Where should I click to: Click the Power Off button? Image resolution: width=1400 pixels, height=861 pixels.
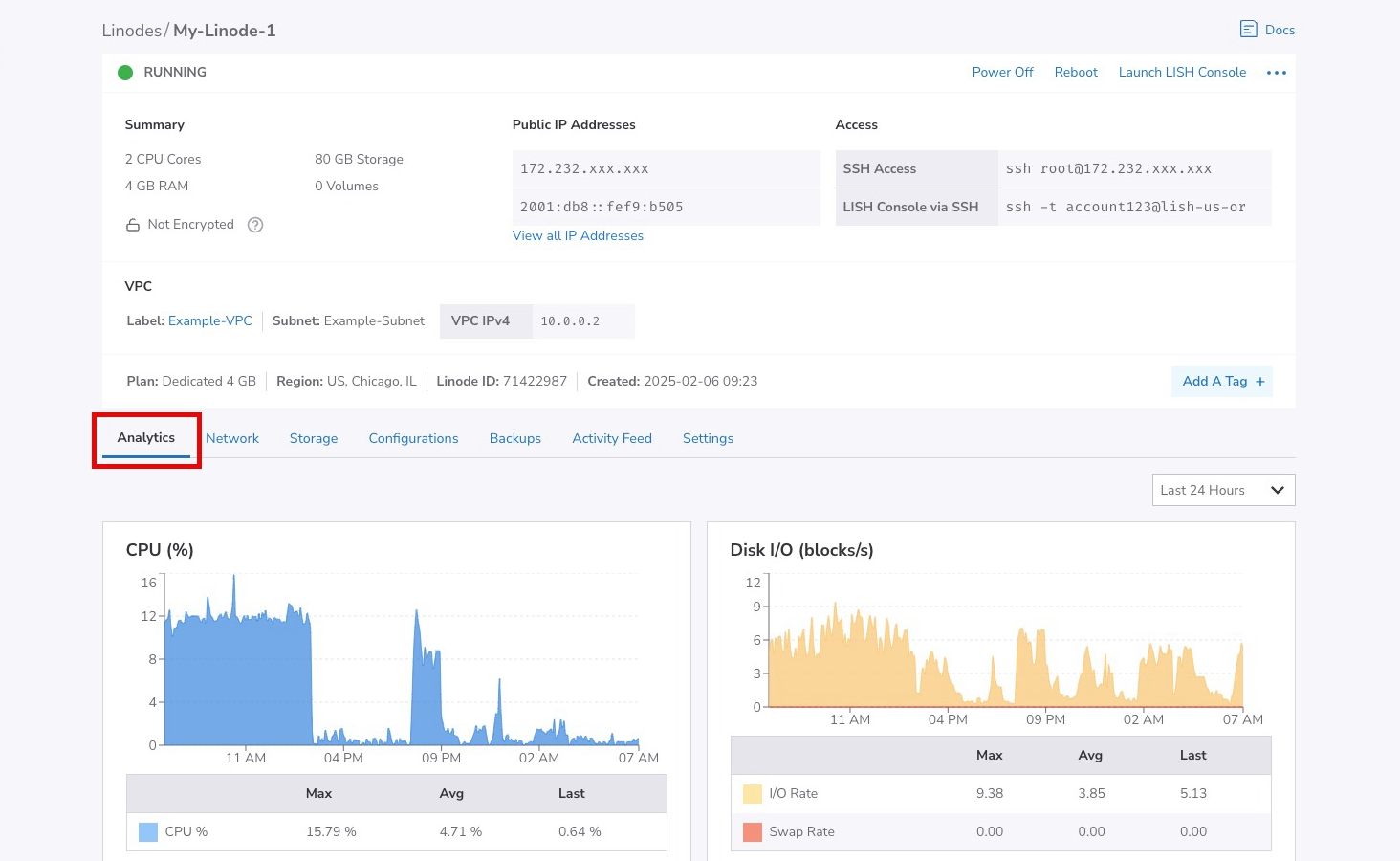[x=1002, y=73]
